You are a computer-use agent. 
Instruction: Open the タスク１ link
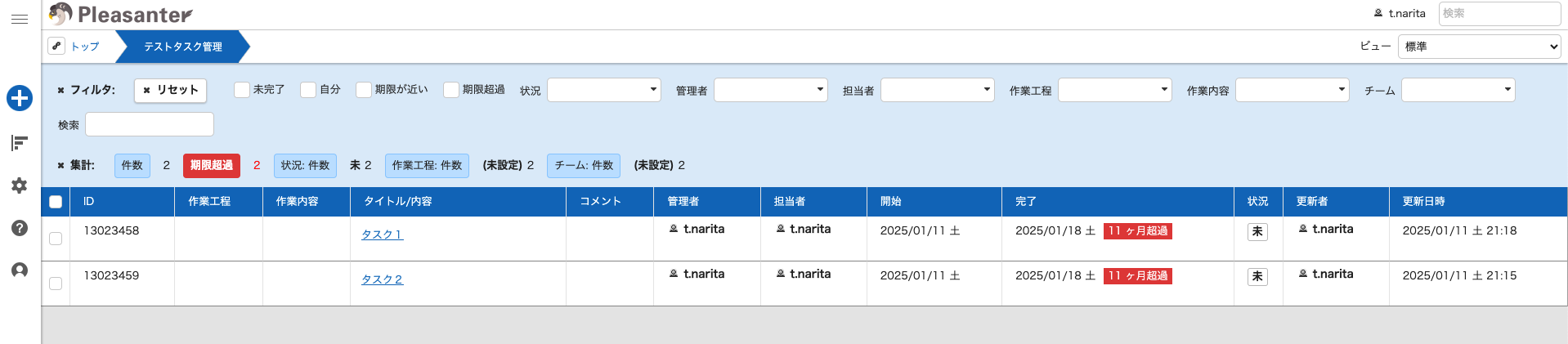[x=382, y=235]
